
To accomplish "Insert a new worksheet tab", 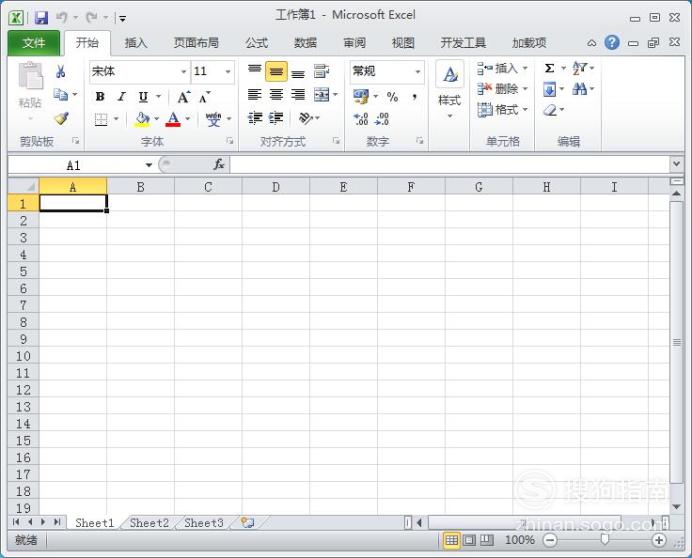I will pyautogui.click(x=248, y=523).
